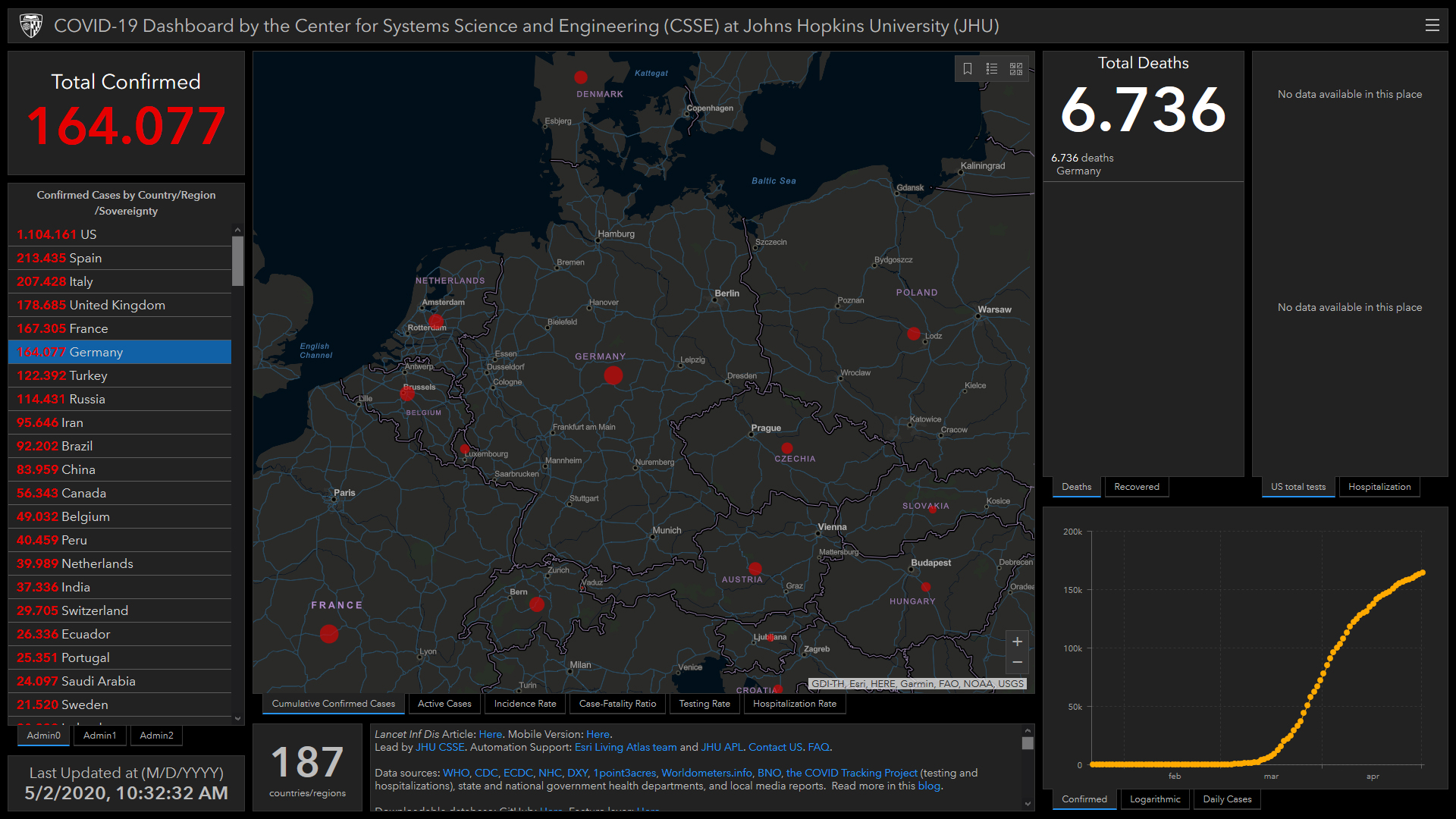Open the blog link
The height and width of the screenshot is (819, 1456).
[929, 786]
